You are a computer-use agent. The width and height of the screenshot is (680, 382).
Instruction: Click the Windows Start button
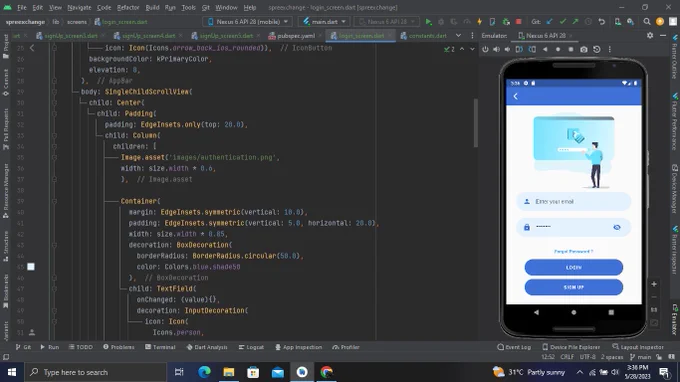[12, 372]
